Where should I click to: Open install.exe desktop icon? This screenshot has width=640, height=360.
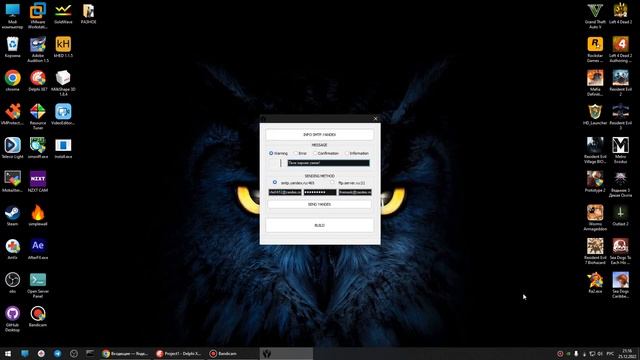click(x=63, y=148)
